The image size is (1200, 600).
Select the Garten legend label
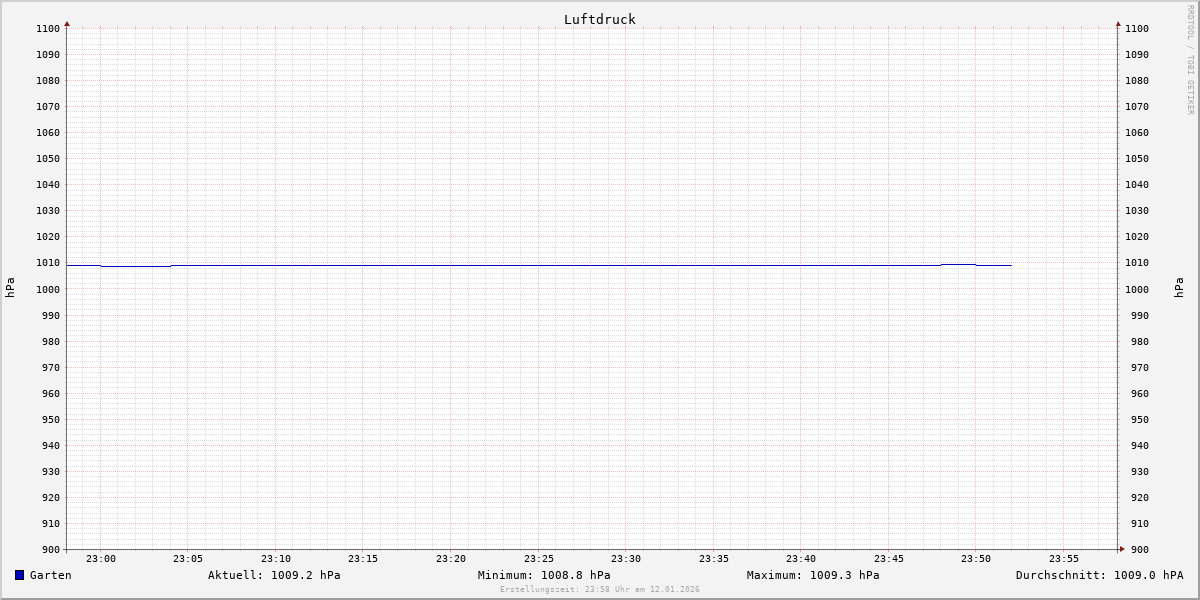pyautogui.click(x=50, y=575)
